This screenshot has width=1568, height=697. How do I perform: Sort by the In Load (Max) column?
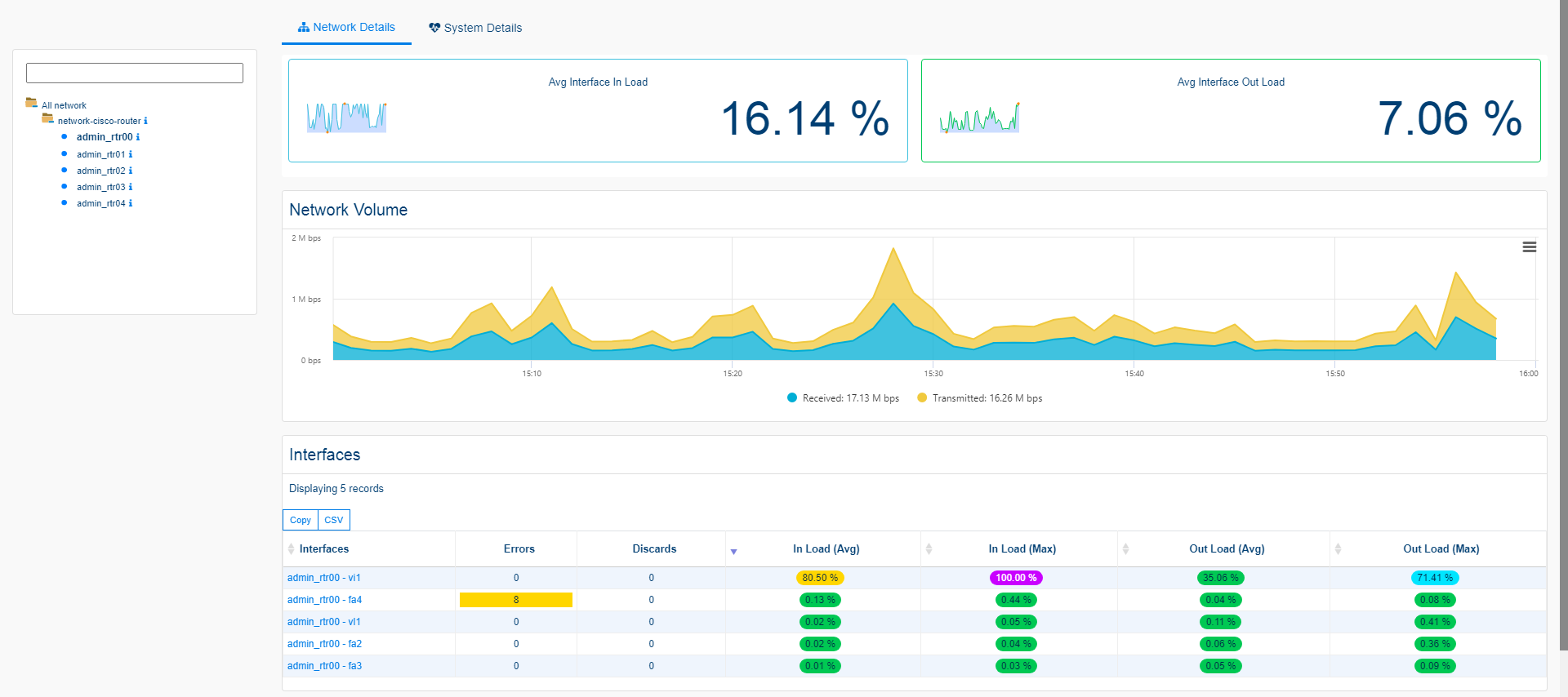[1022, 549]
